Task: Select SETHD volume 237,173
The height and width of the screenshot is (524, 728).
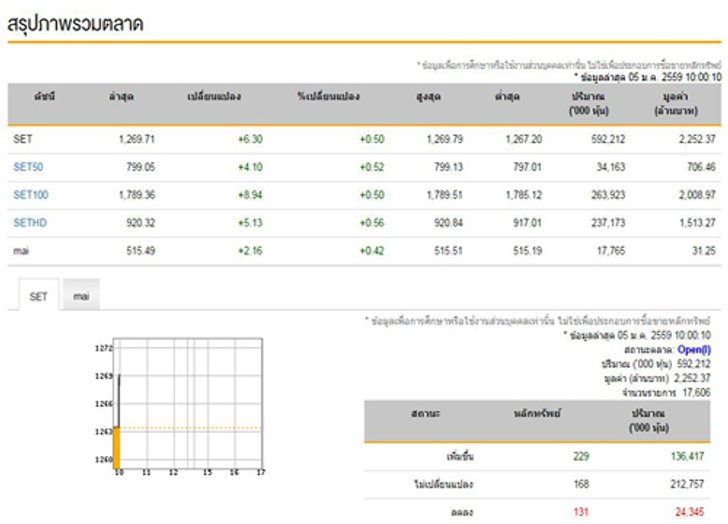Action: point(608,223)
